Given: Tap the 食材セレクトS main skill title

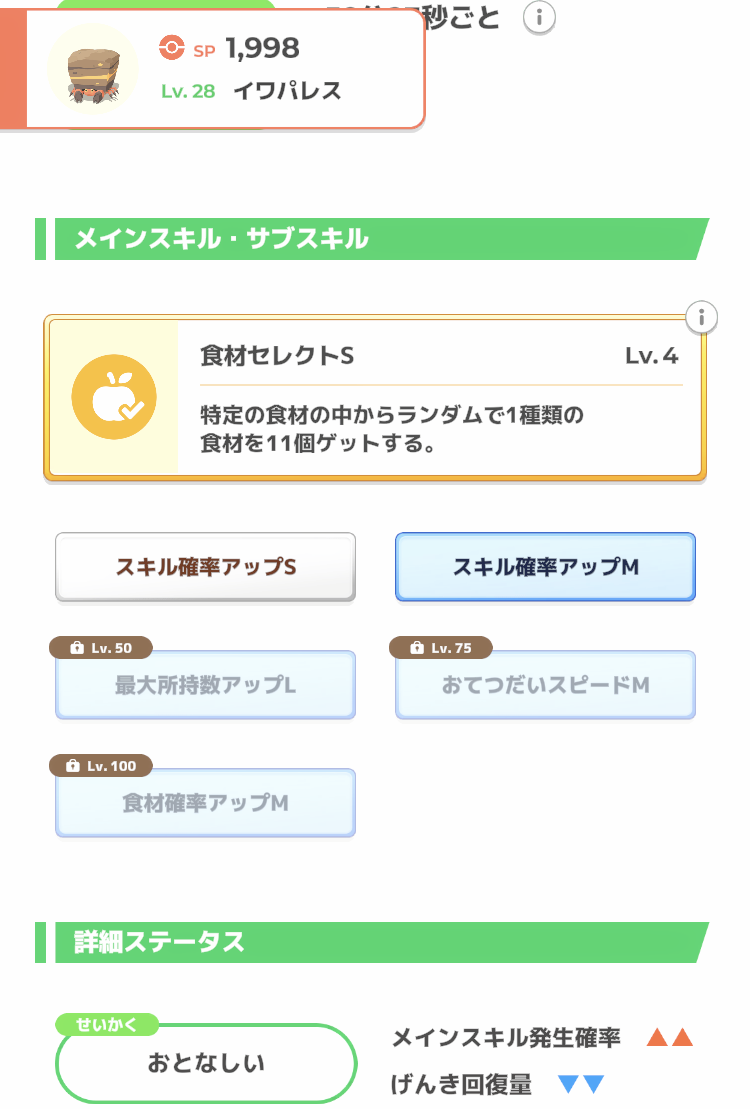Looking at the screenshot, I should (x=277, y=356).
